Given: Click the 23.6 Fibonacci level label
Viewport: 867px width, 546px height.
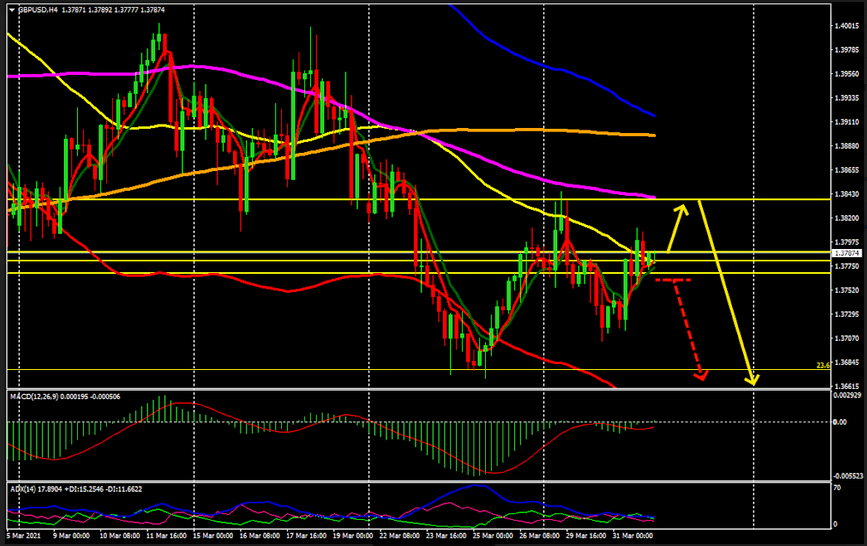Looking at the screenshot, I should [823, 365].
